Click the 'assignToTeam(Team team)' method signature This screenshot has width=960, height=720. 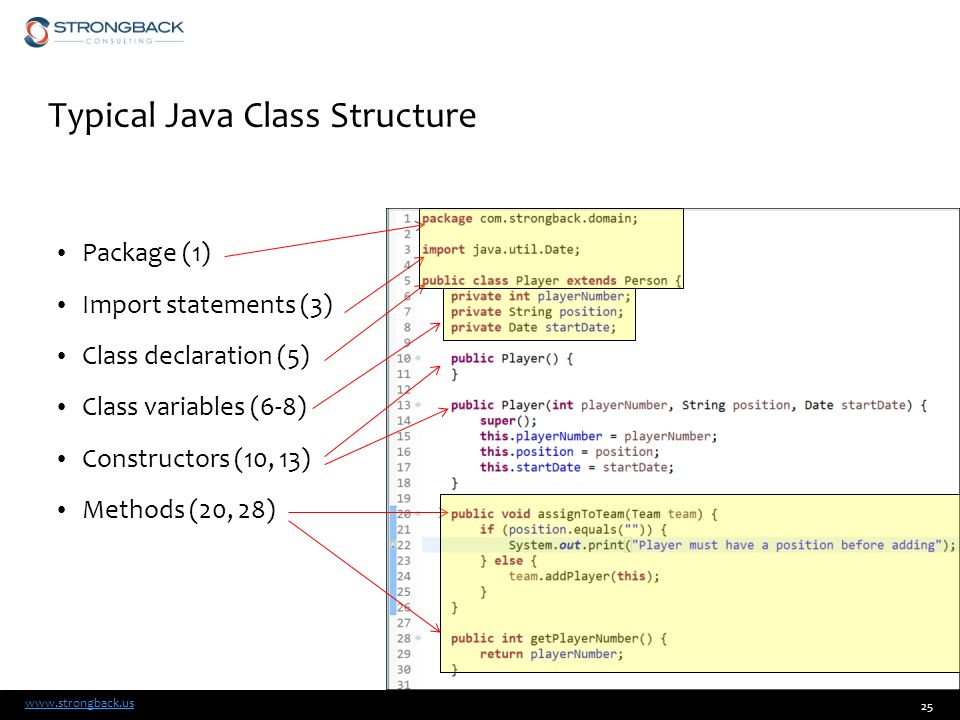584,514
